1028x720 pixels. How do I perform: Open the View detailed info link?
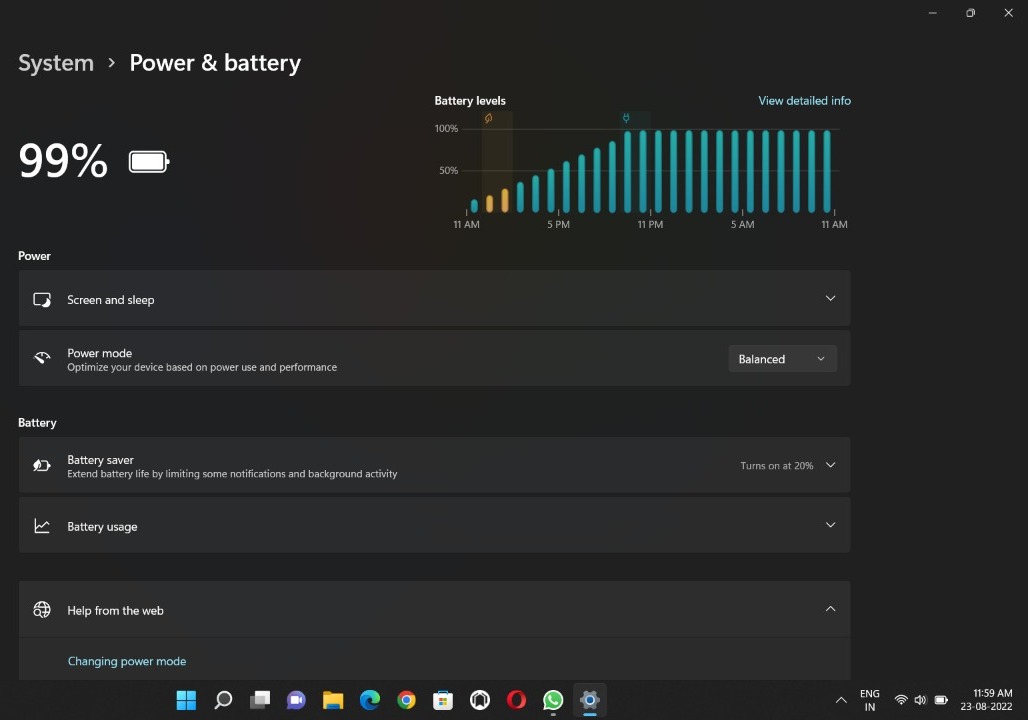tap(804, 101)
